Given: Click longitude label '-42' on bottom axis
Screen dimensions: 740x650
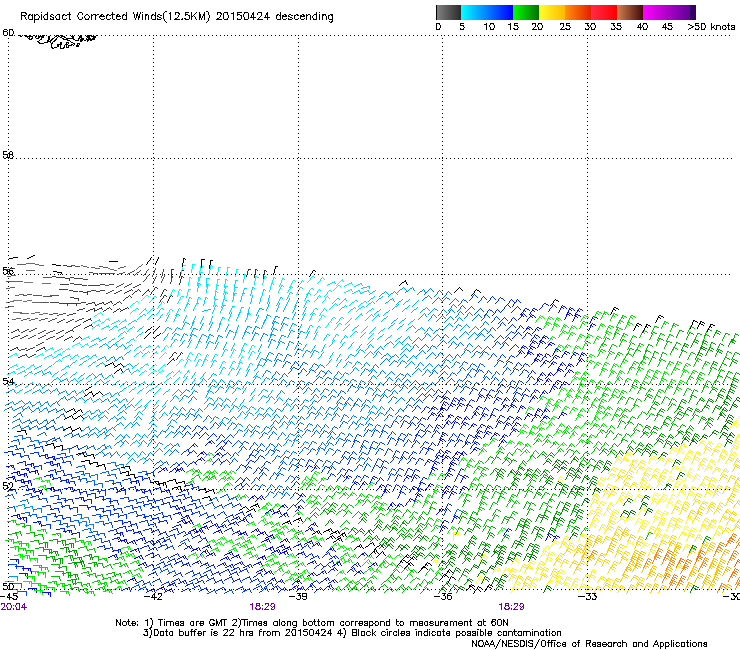Looking at the screenshot, I should (153, 597).
